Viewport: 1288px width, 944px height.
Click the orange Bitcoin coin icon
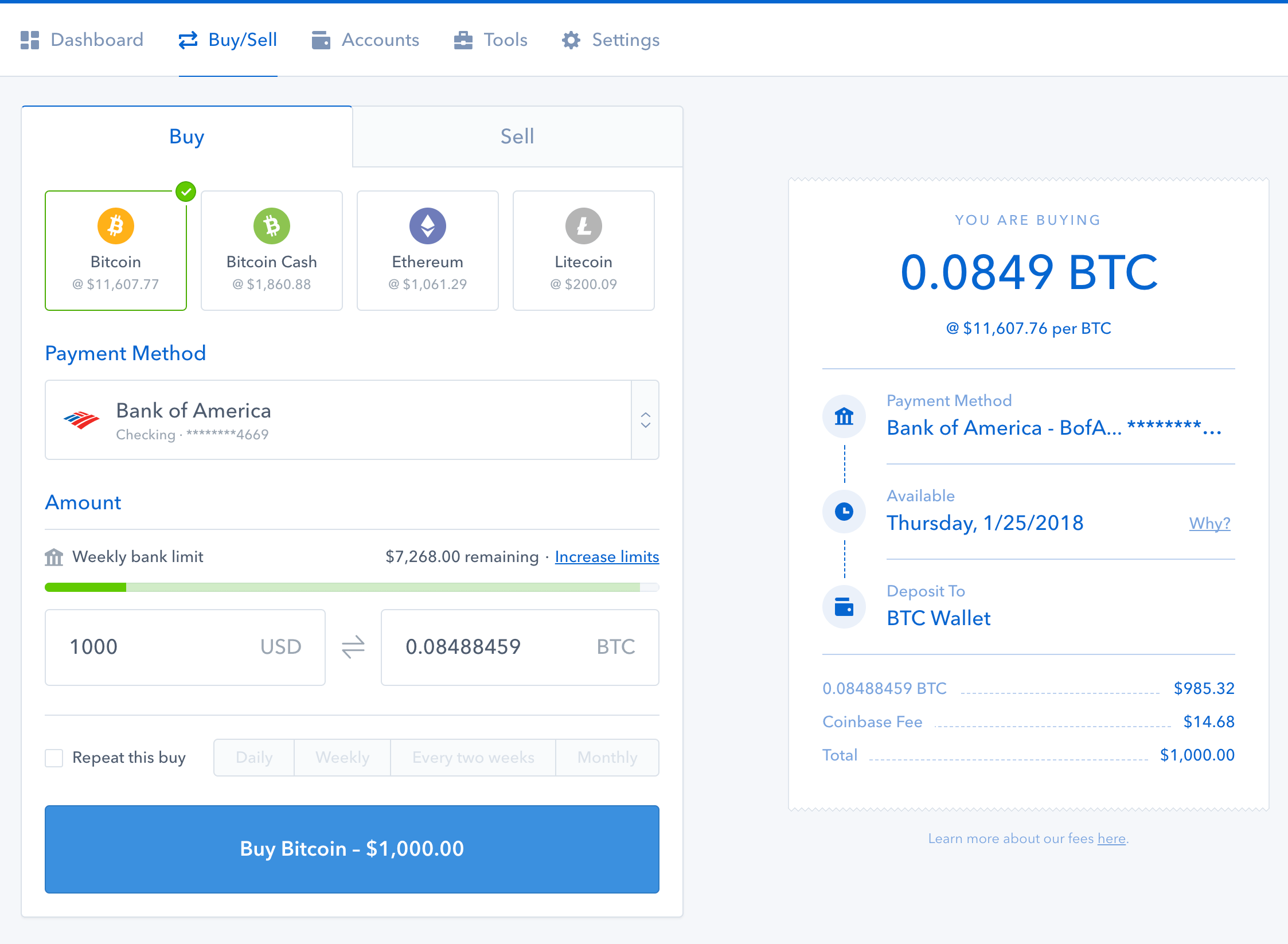pyautogui.click(x=116, y=226)
